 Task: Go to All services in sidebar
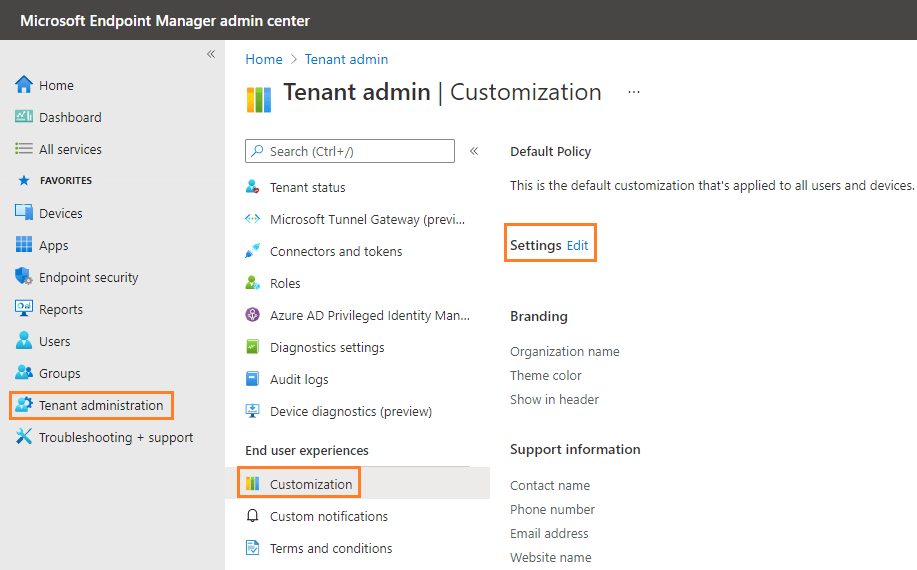click(70, 150)
